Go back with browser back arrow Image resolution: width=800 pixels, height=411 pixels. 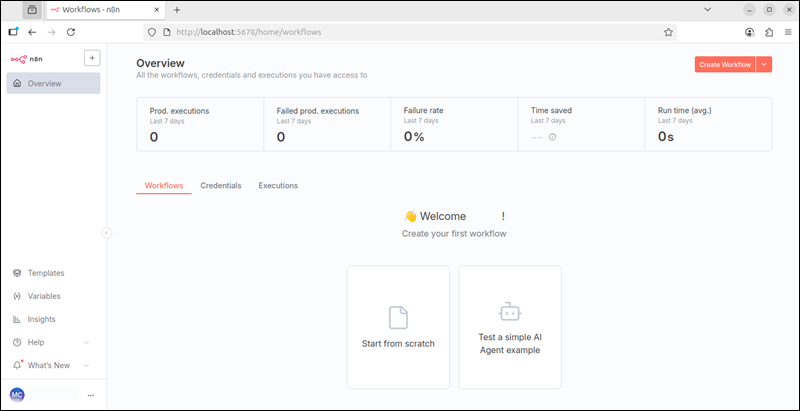pyautogui.click(x=32, y=32)
